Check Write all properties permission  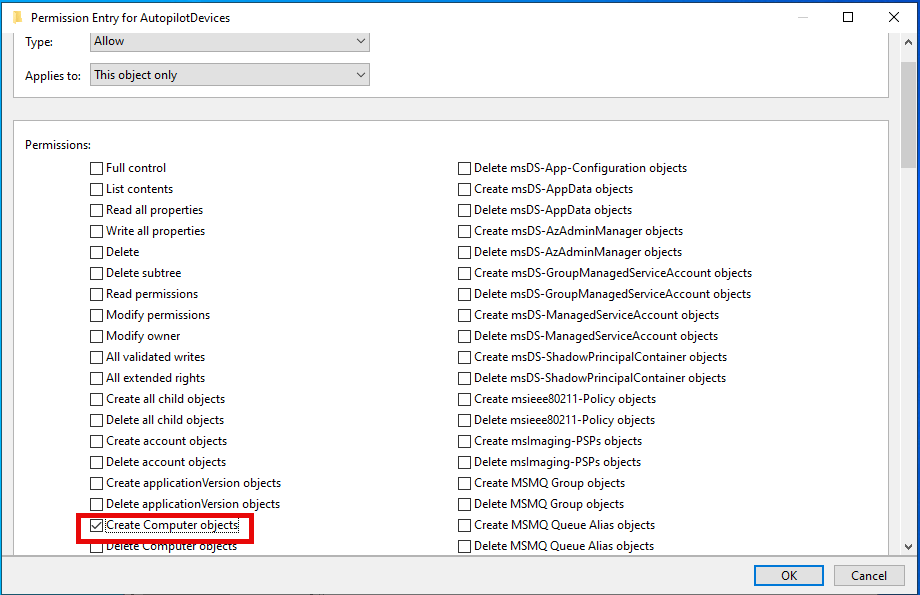[96, 231]
